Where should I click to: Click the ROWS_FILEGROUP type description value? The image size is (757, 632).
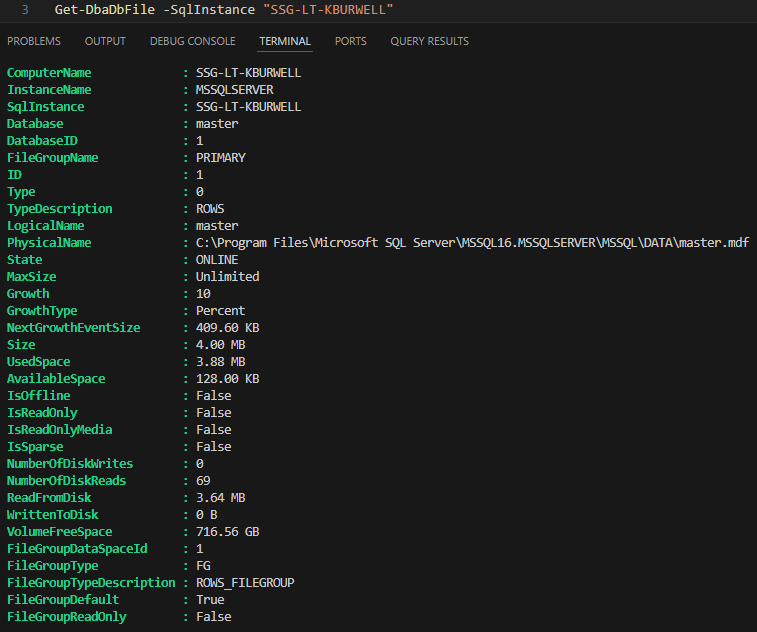tap(245, 583)
